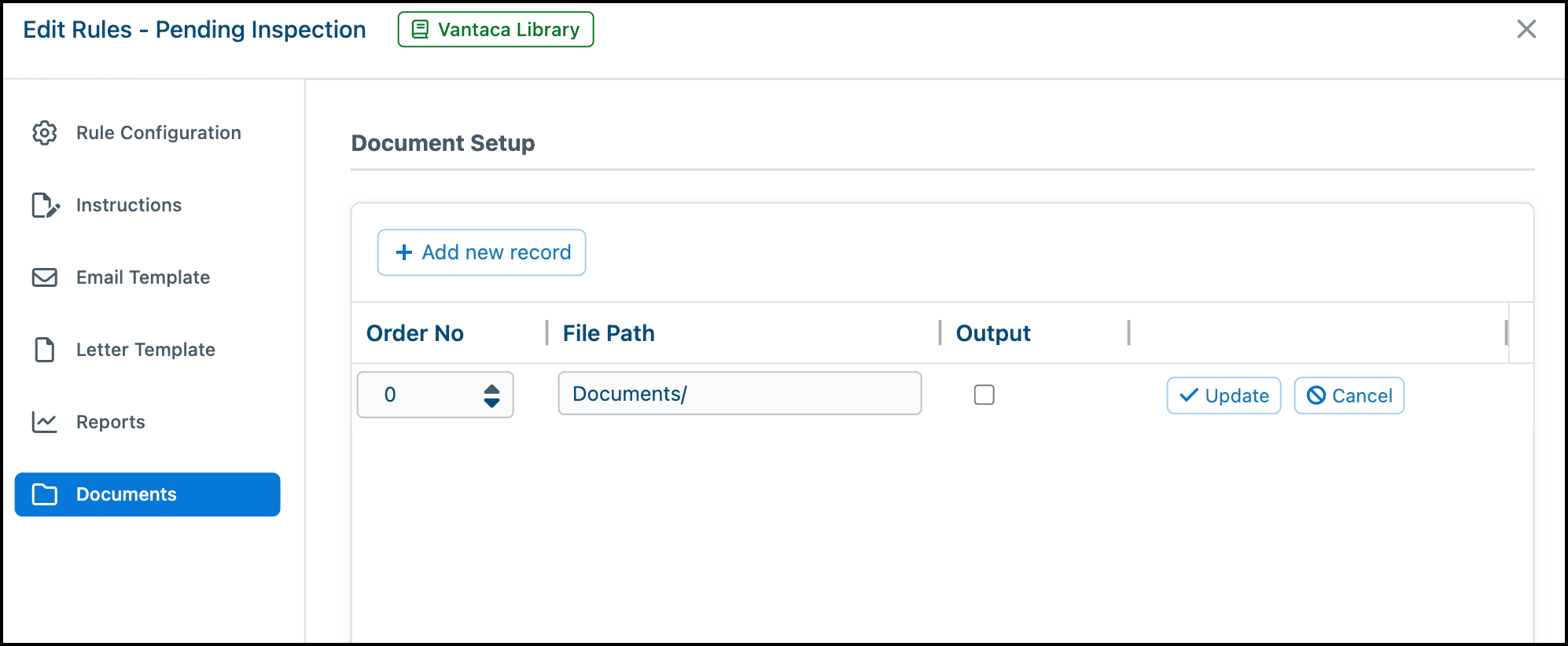The image size is (1568, 646).
Task: Click the Reports chart icon
Action: (x=45, y=422)
